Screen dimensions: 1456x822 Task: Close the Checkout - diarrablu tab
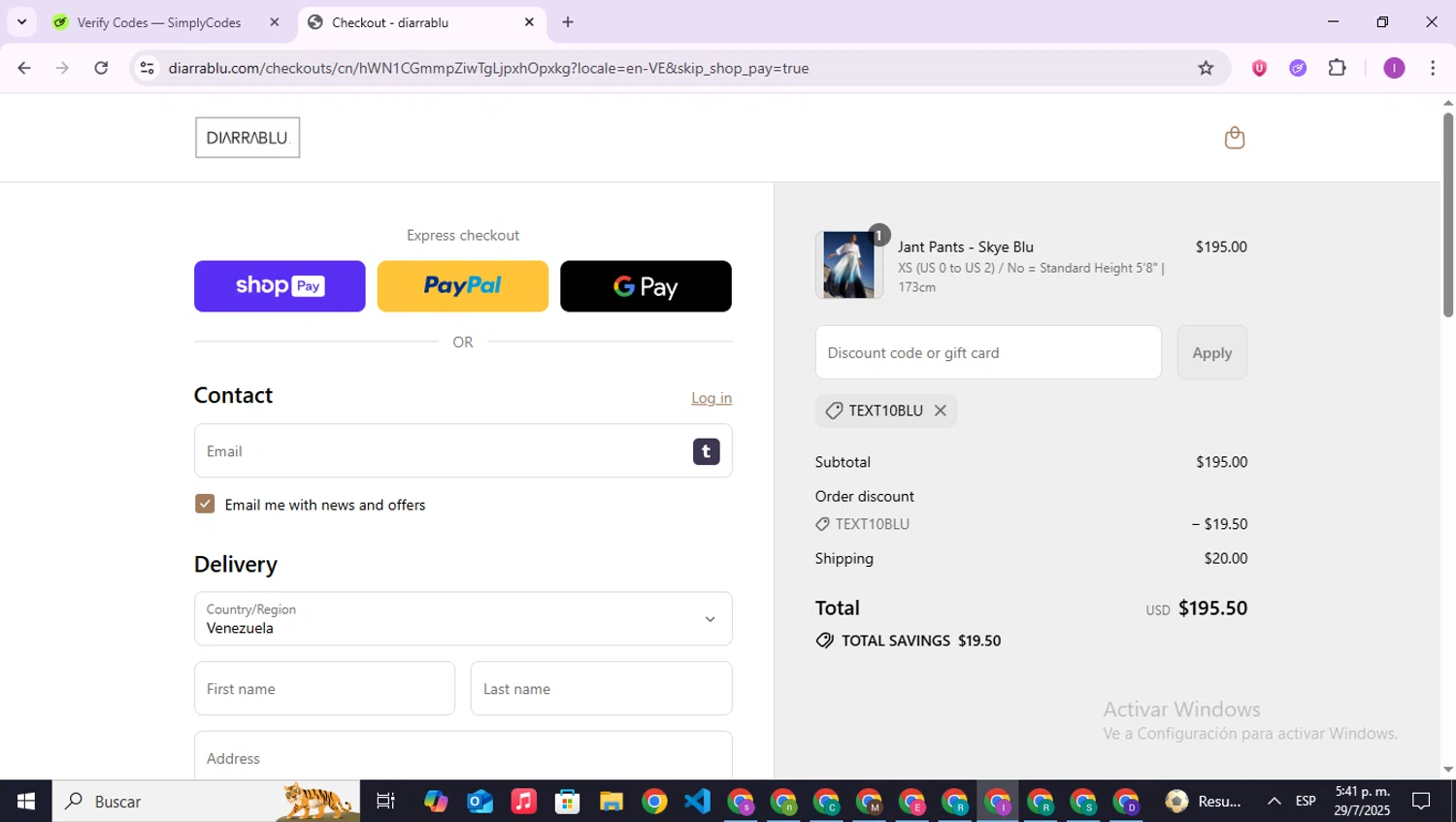(x=529, y=22)
